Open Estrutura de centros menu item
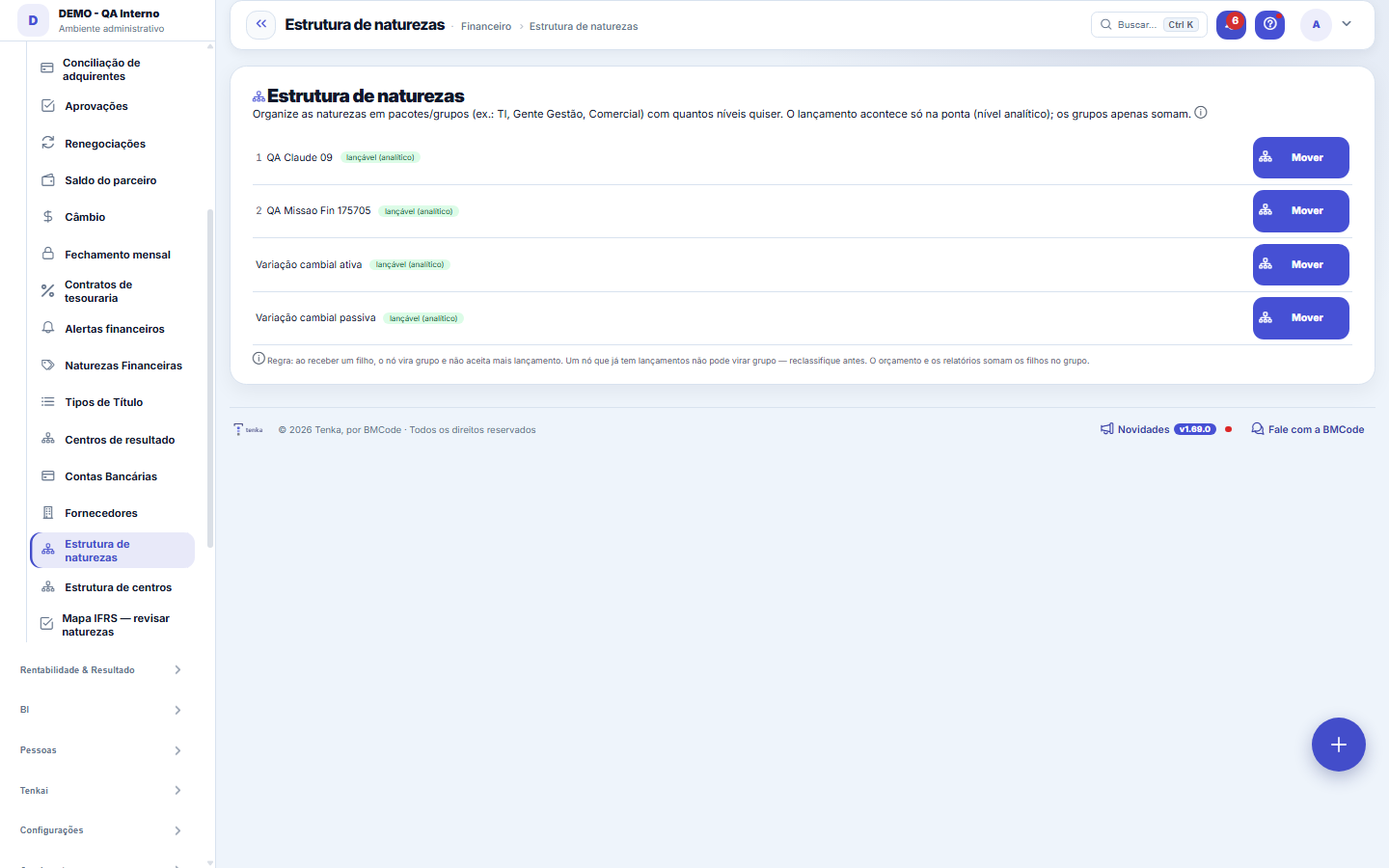 (112, 587)
